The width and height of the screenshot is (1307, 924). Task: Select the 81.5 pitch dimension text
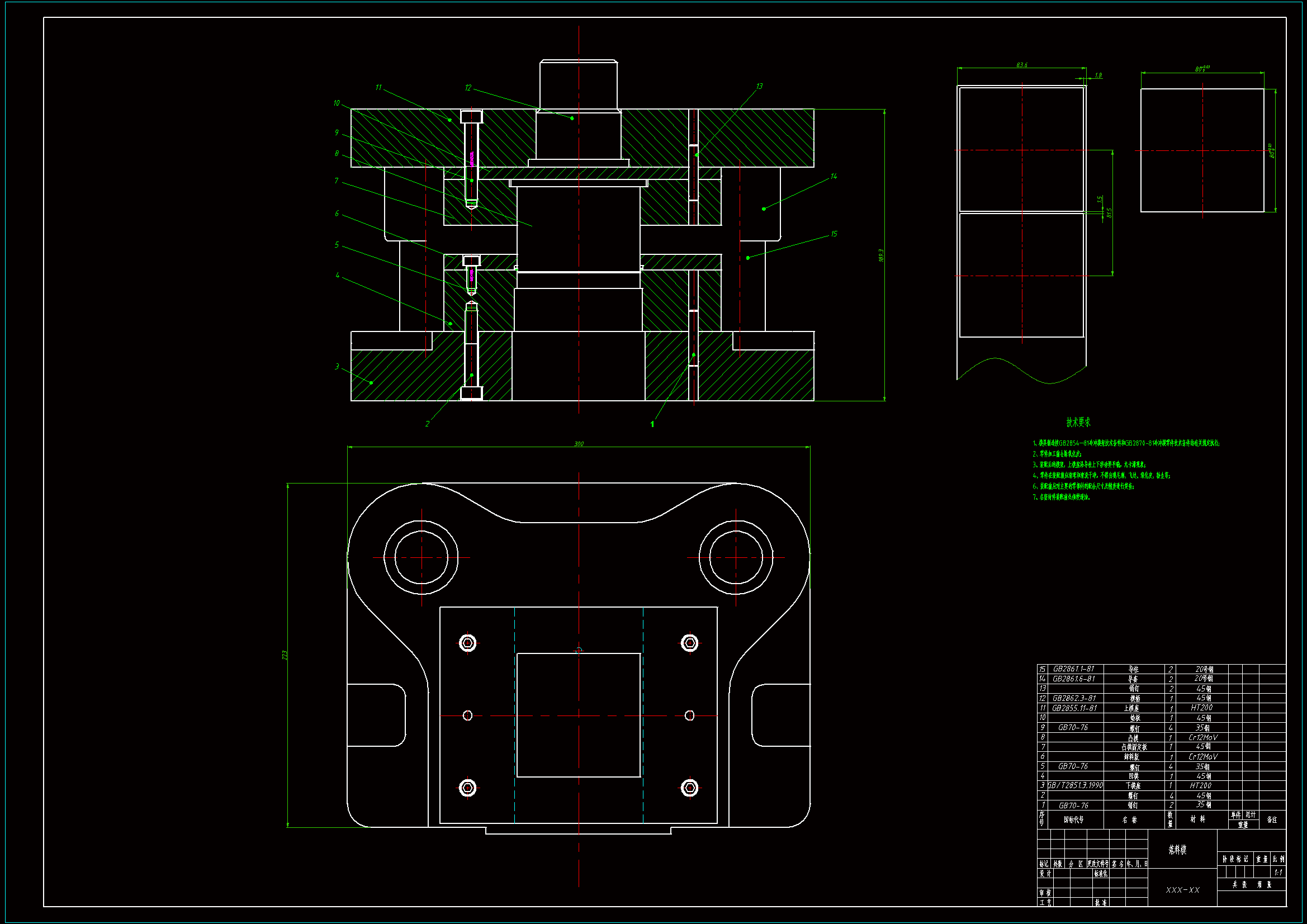click(x=1109, y=212)
